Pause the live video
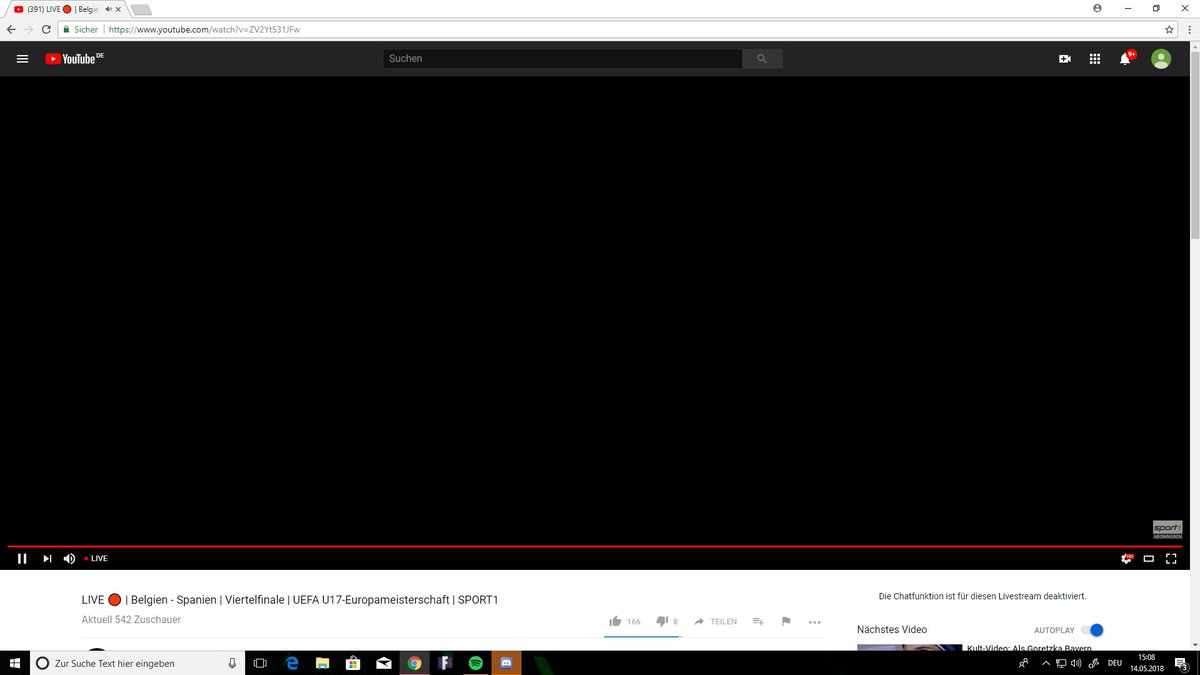 click(x=22, y=558)
